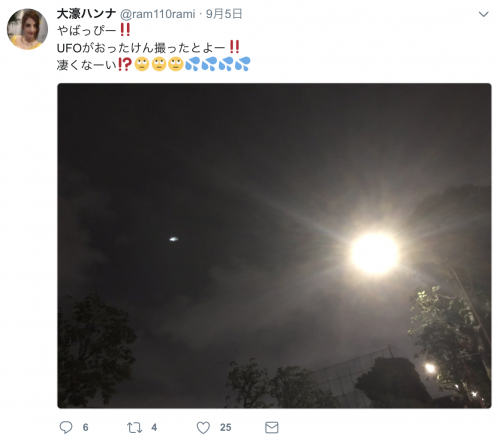Like the tweet with the heart icon

(x=203, y=428)
